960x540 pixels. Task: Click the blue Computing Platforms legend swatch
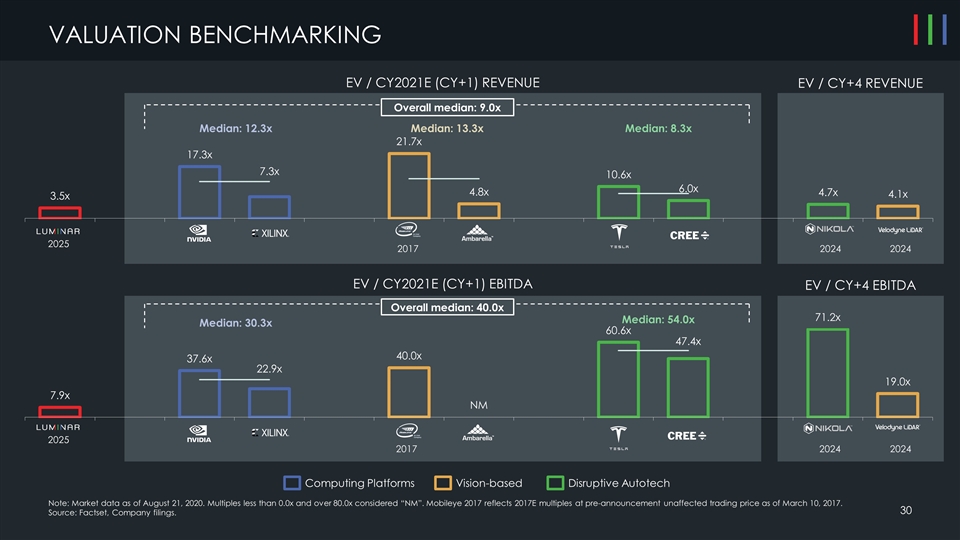[294, 485]
